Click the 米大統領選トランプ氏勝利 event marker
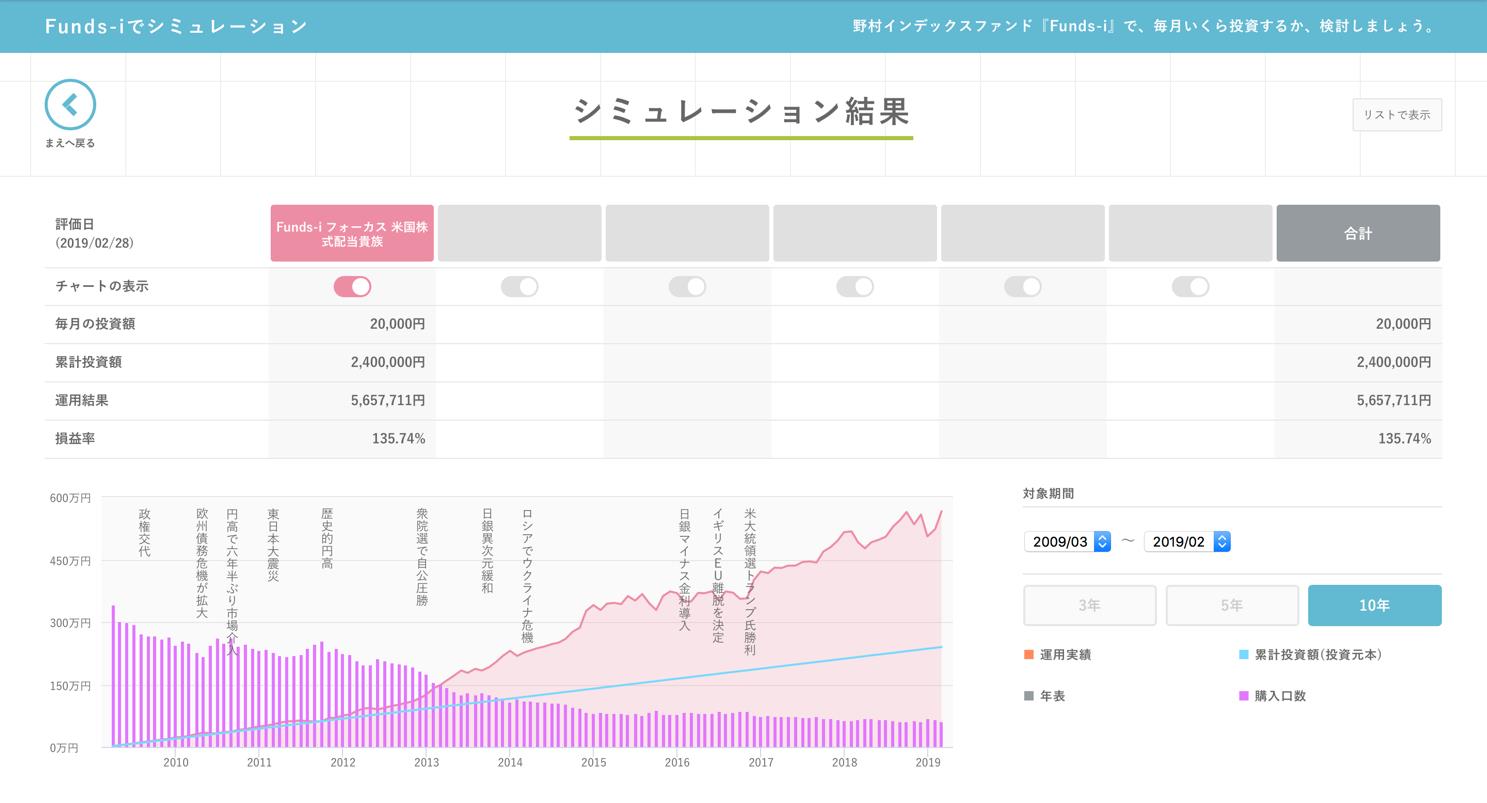Image resolution: width=1487 pixels, height=803 pixels. 750,582
